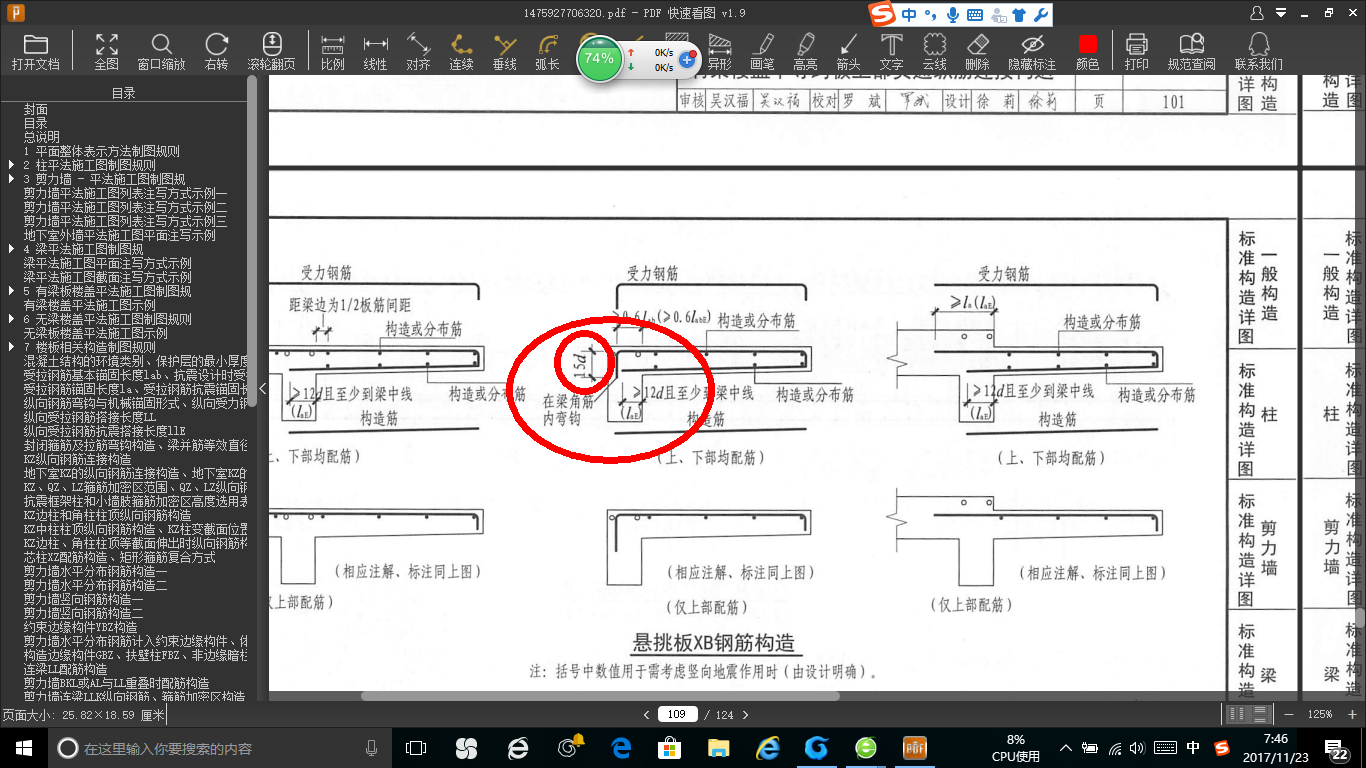
Task: Open the 总说明 bookmark
Action: pos(42,137)
